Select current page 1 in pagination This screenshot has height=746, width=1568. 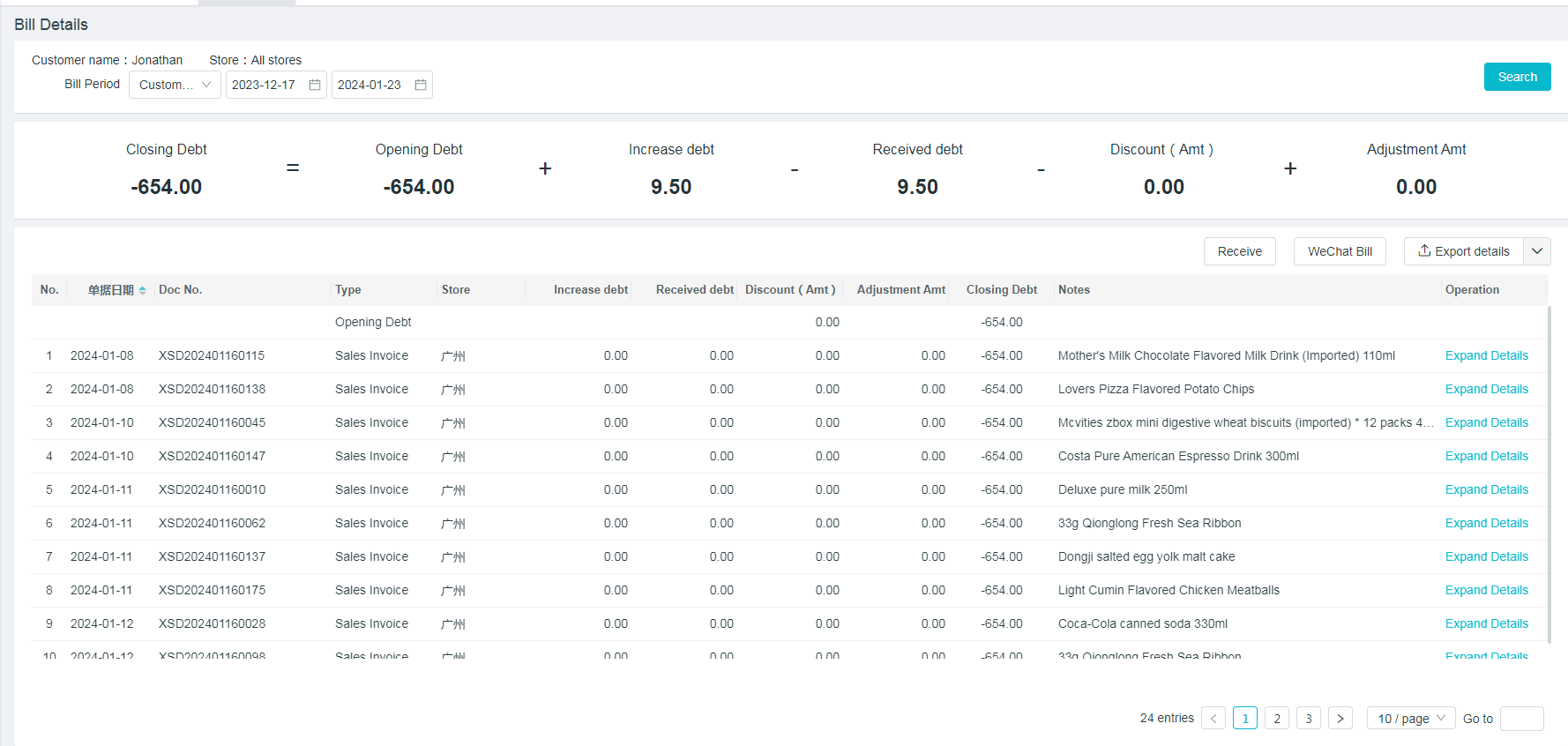(1244, 719)
